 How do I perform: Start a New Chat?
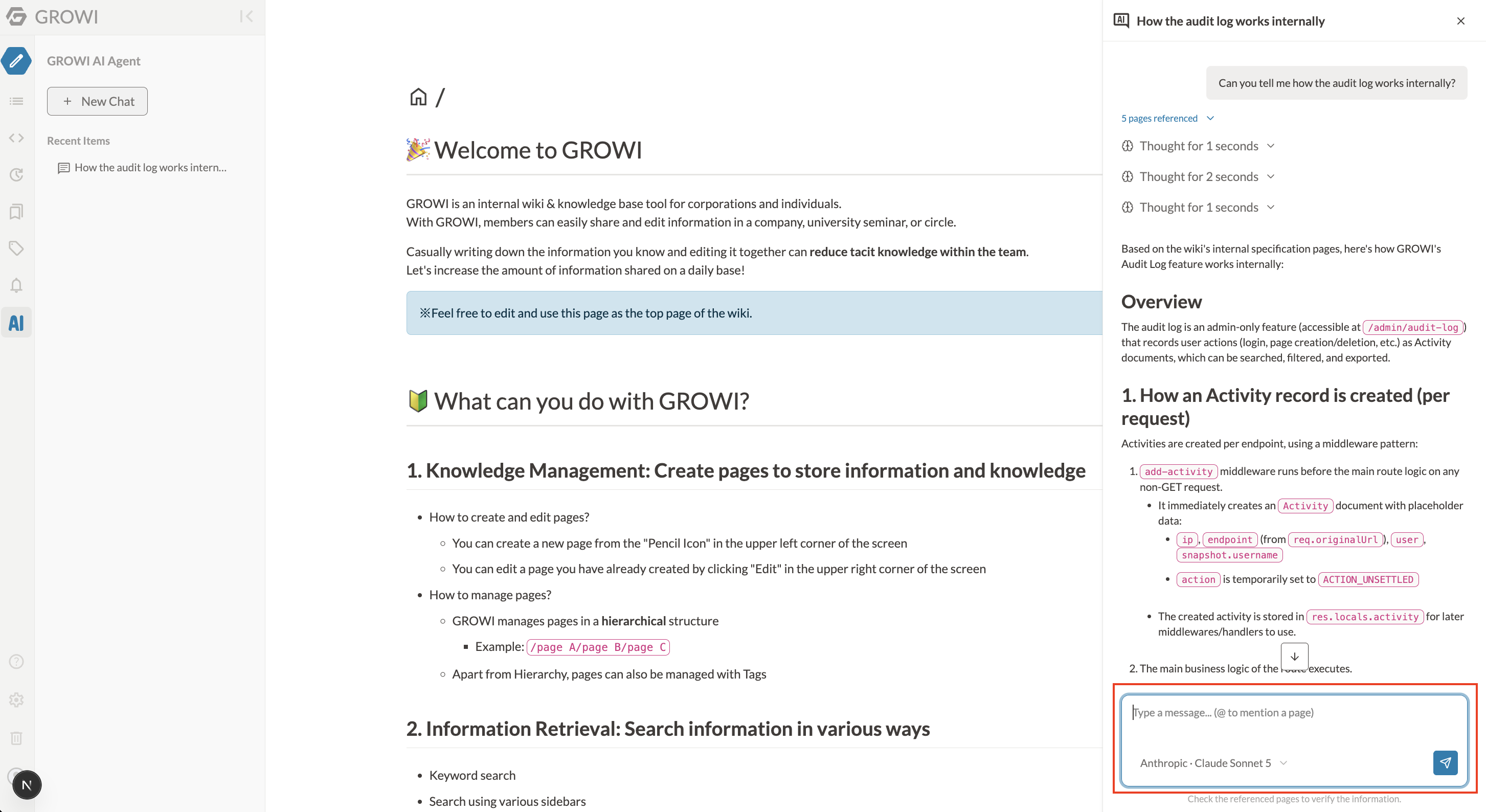point(98,101)
